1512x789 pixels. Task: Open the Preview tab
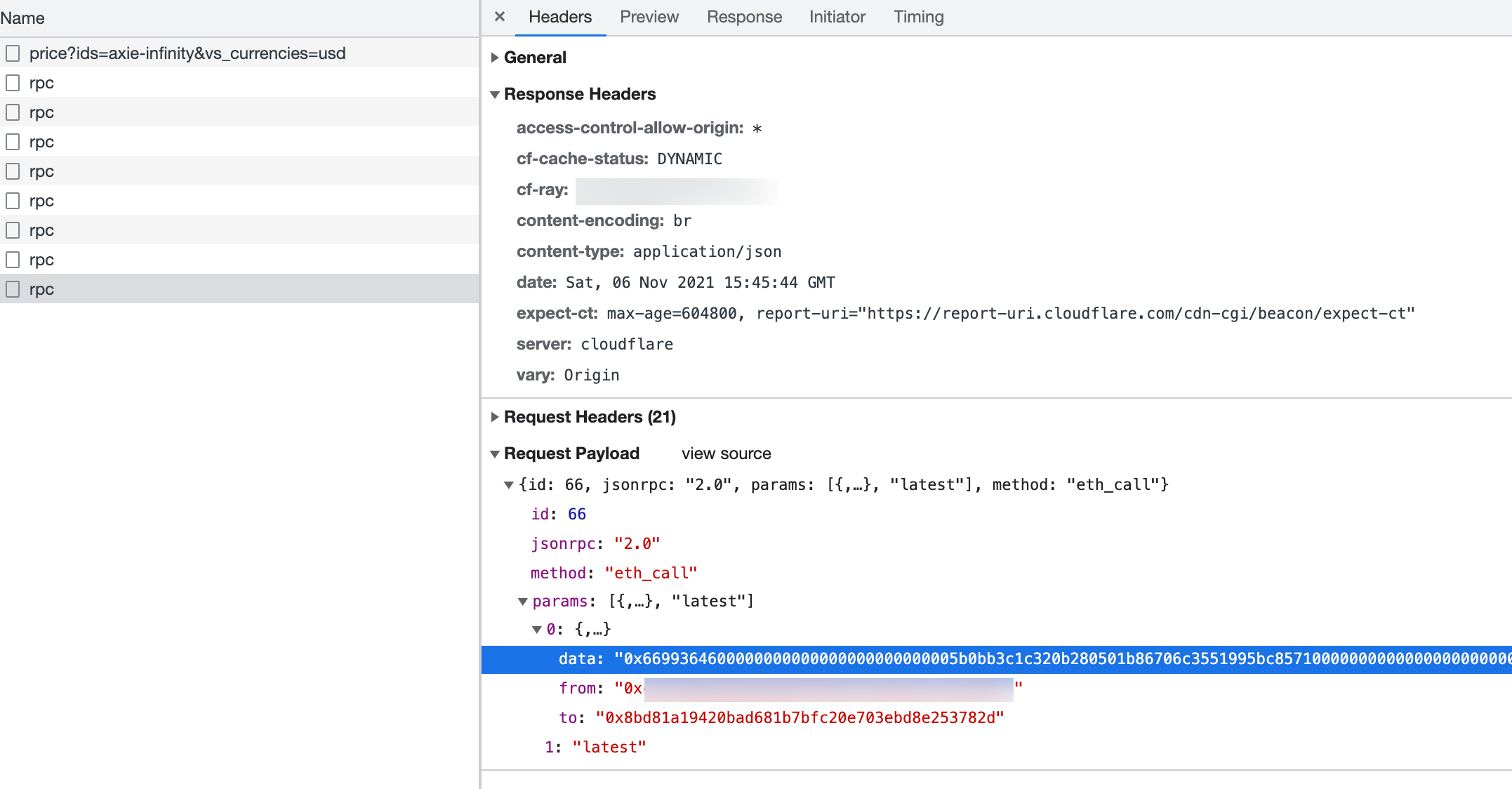click(649, 17)
